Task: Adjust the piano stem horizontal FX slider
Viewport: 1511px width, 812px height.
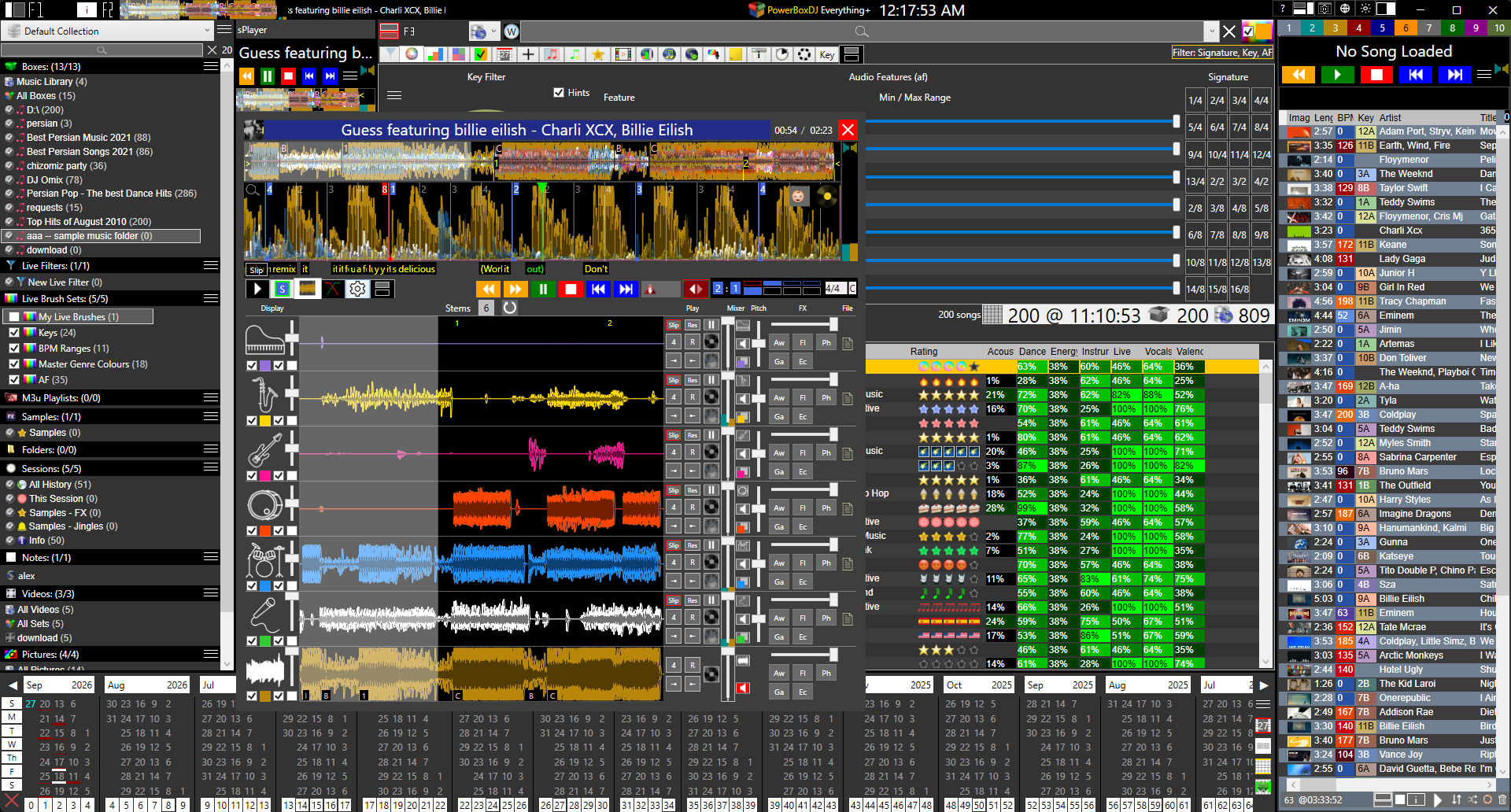Action: (x=804, y=325)
